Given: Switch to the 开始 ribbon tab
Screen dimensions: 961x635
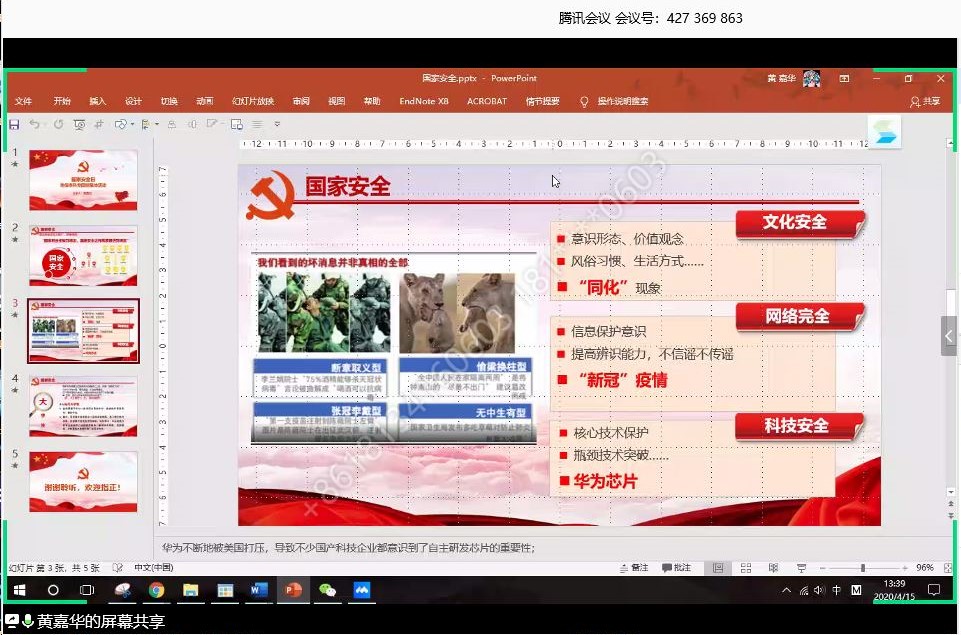Looking at the screenshot, I should pyautogui.click(x=62, y=101).
